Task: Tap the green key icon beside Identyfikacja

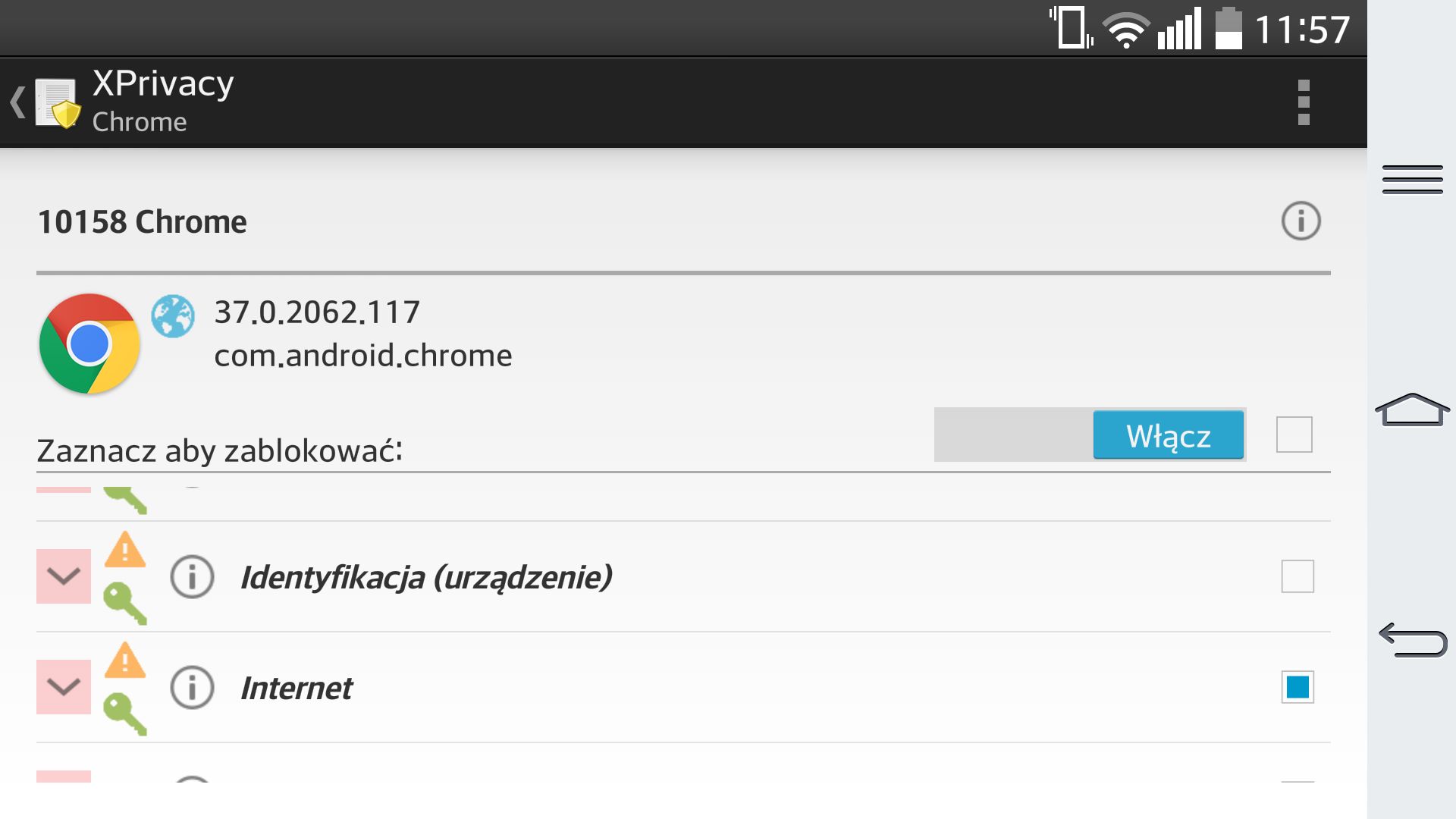Action: (x=125, y=603)
